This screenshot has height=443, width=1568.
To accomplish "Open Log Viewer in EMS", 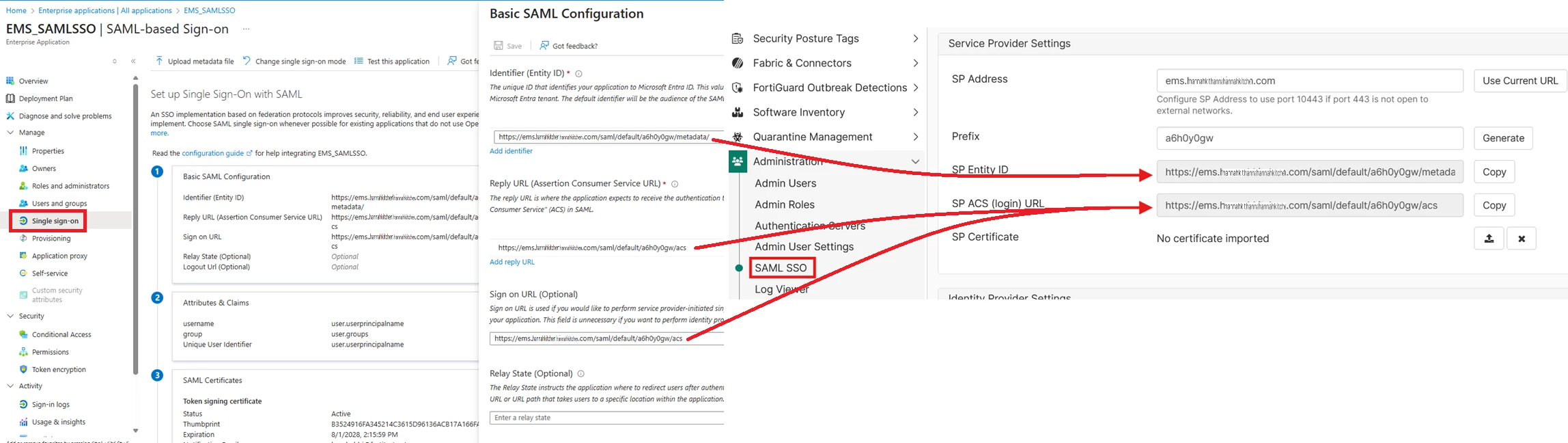I will pos(782,289).
